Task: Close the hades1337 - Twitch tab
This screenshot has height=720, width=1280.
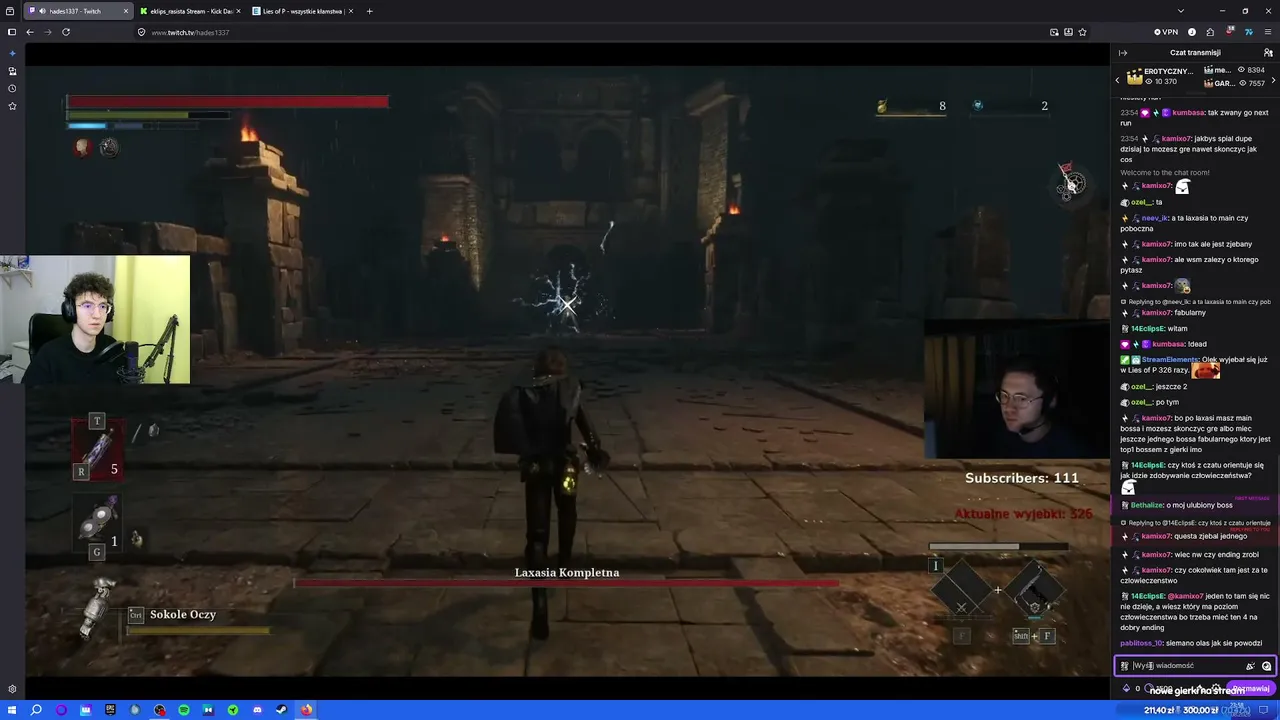Action: click(126, 11)
